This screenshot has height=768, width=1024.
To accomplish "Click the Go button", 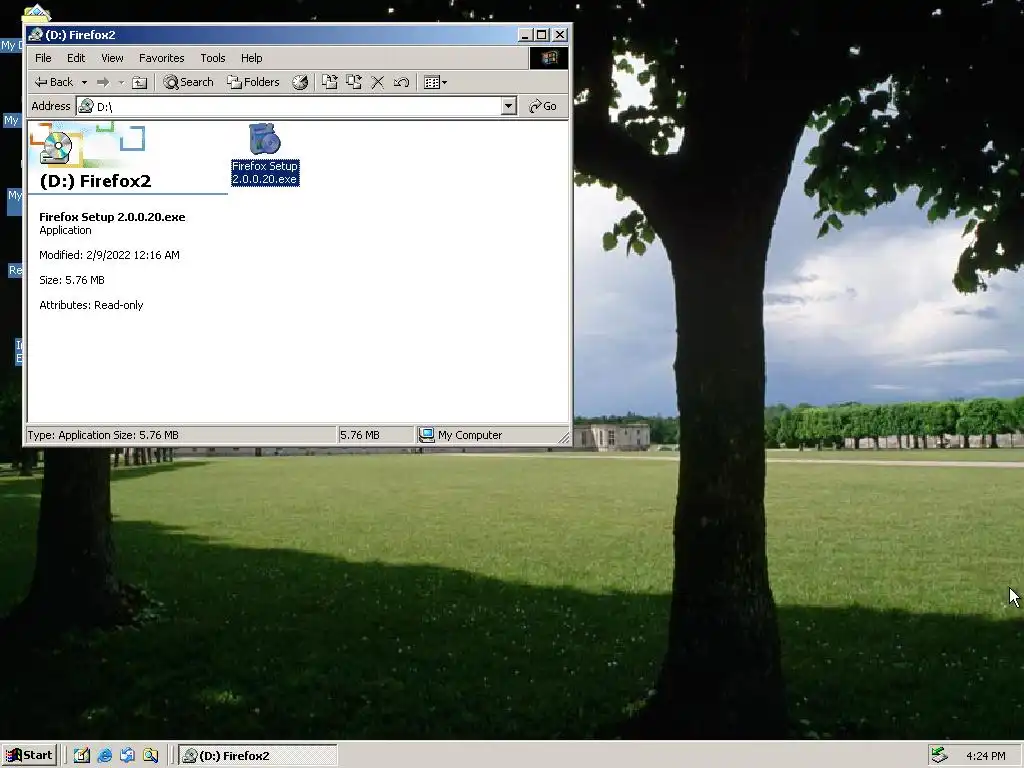I will (543, 106).
